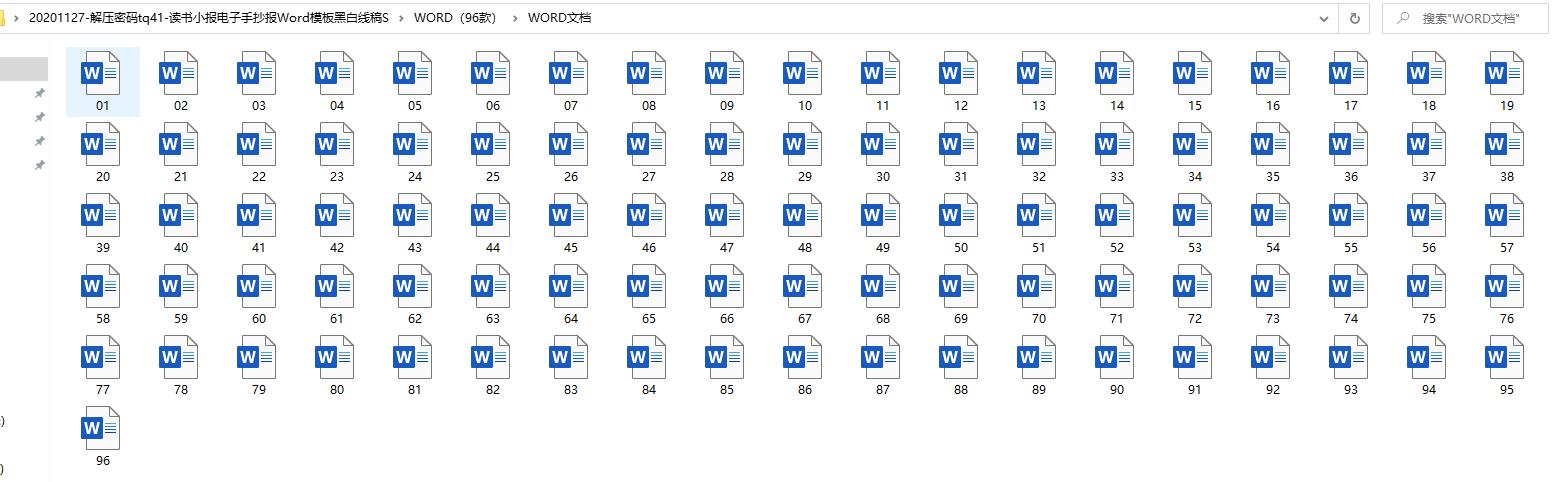
Task: Click the file name label 79
Action: 258,390
